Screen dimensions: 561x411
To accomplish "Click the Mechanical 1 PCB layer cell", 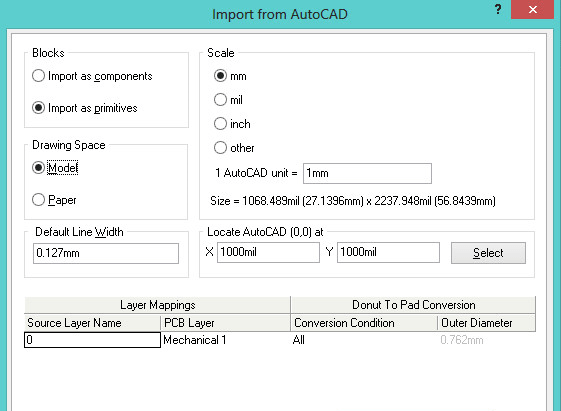I will (225, 340).
